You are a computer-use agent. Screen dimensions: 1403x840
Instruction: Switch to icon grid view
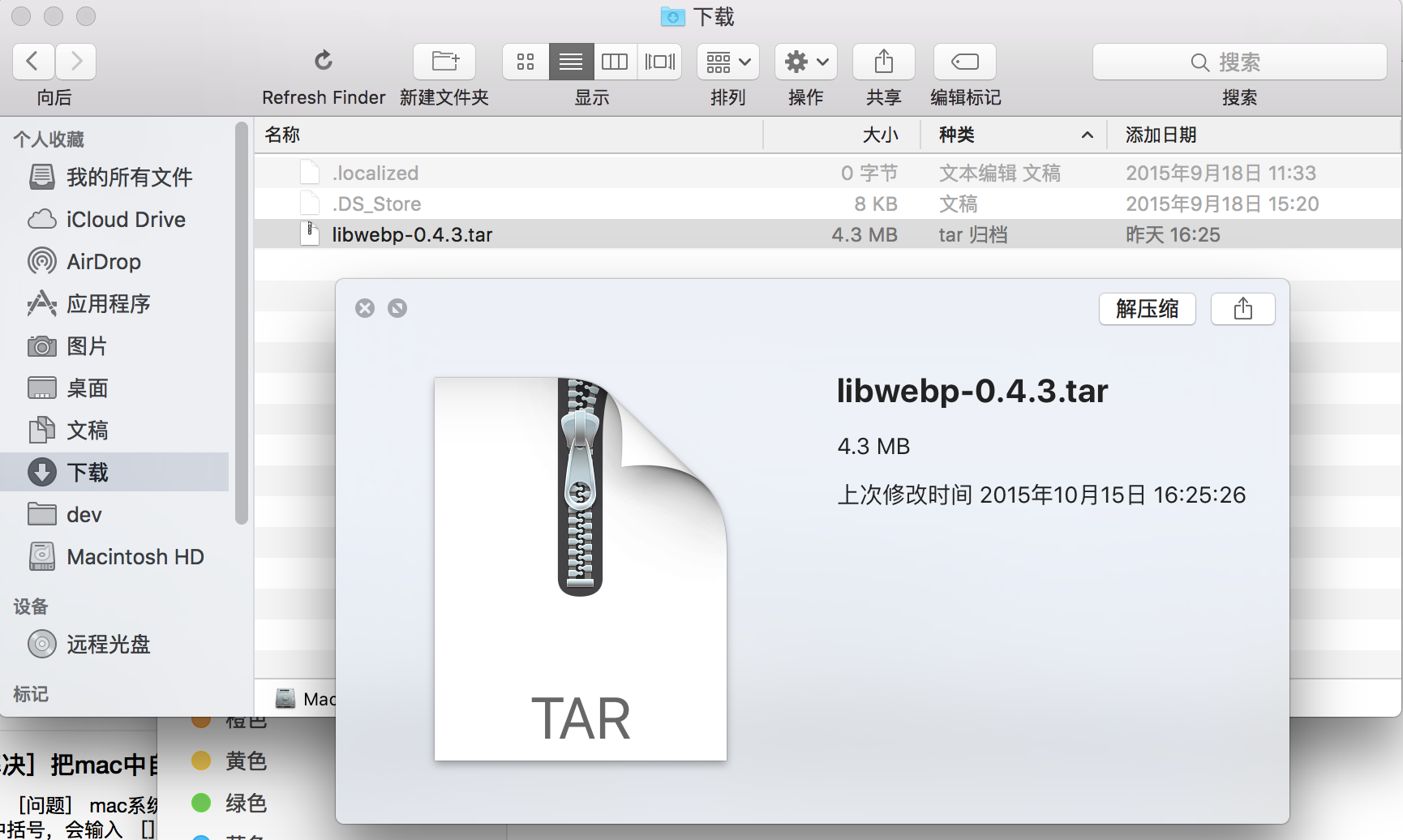[x=526, y=62]
